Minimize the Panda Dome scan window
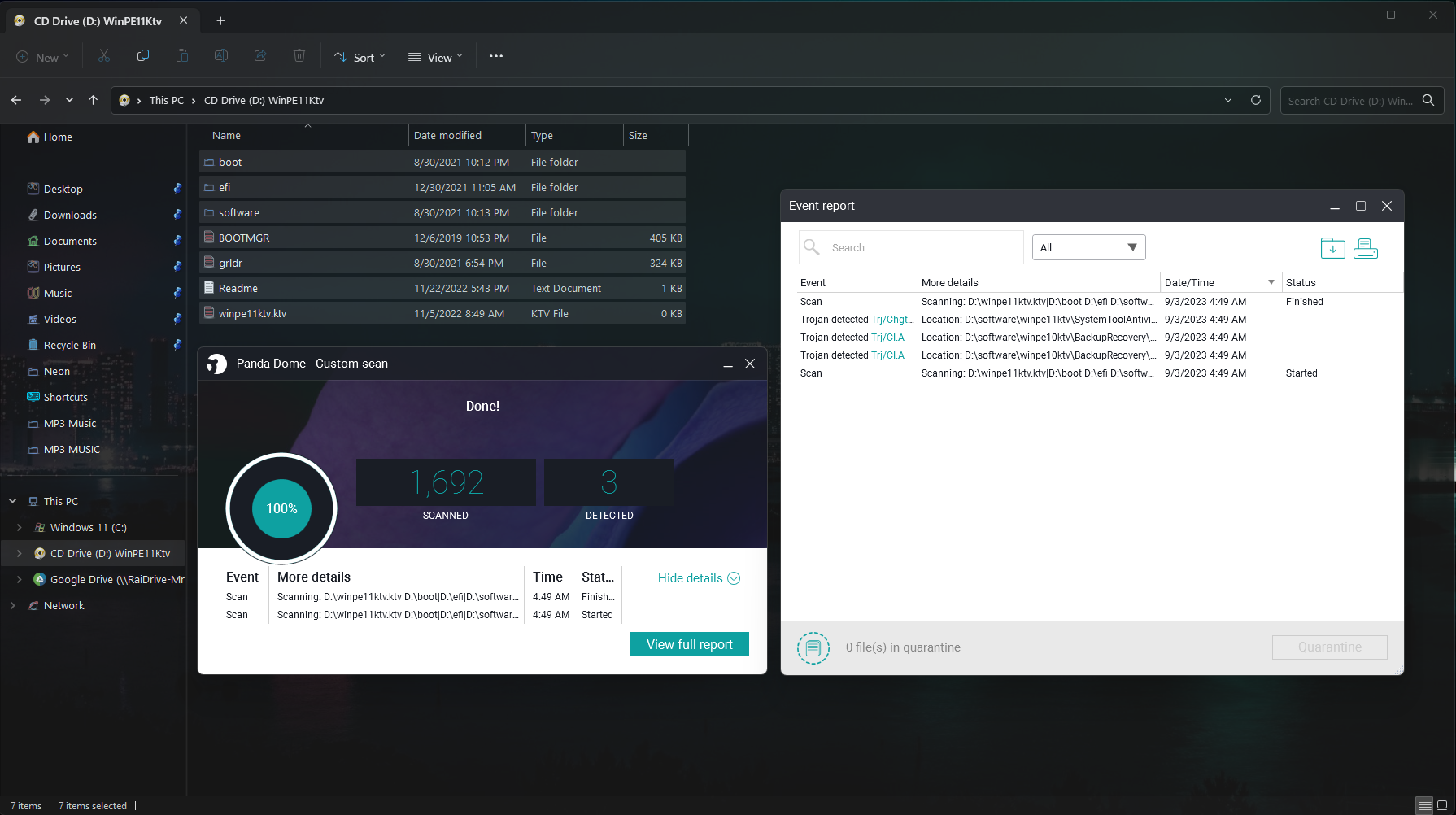Screen dimensions: 1456x815 tap(728, 364)
